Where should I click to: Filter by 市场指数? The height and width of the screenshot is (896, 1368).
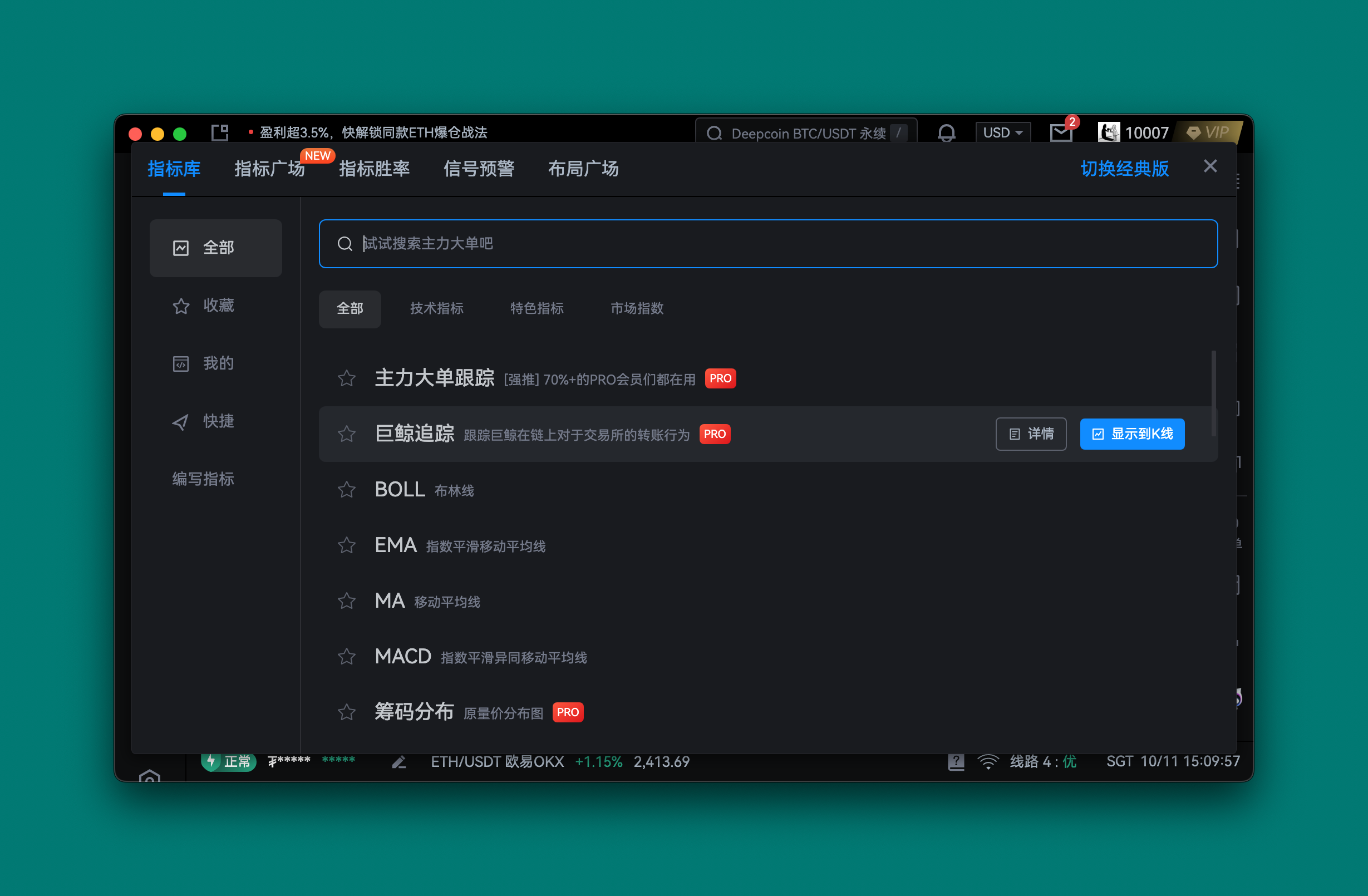pos(637,309)
